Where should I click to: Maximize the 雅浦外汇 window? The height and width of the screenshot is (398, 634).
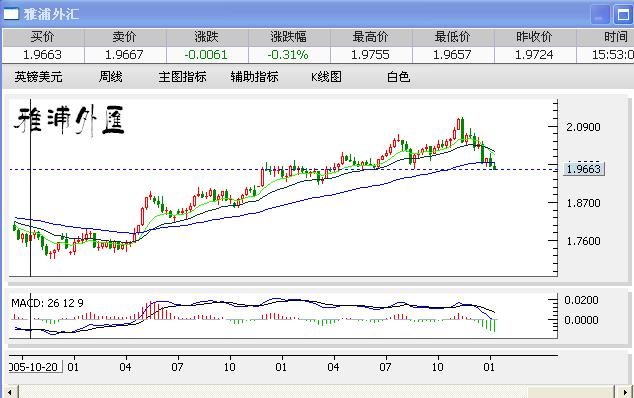623,15
